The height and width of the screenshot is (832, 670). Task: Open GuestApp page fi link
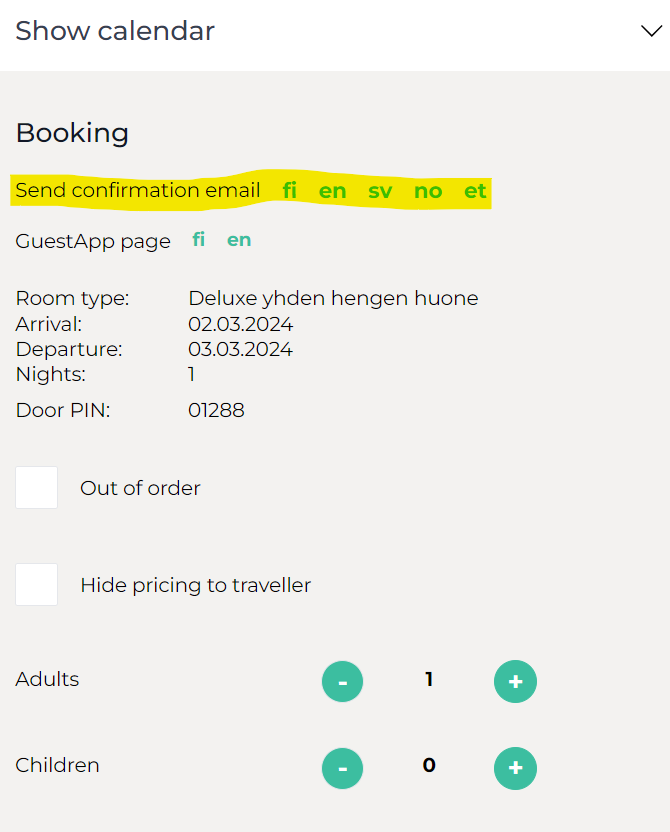pyautogui.click(x=199, y=240)
